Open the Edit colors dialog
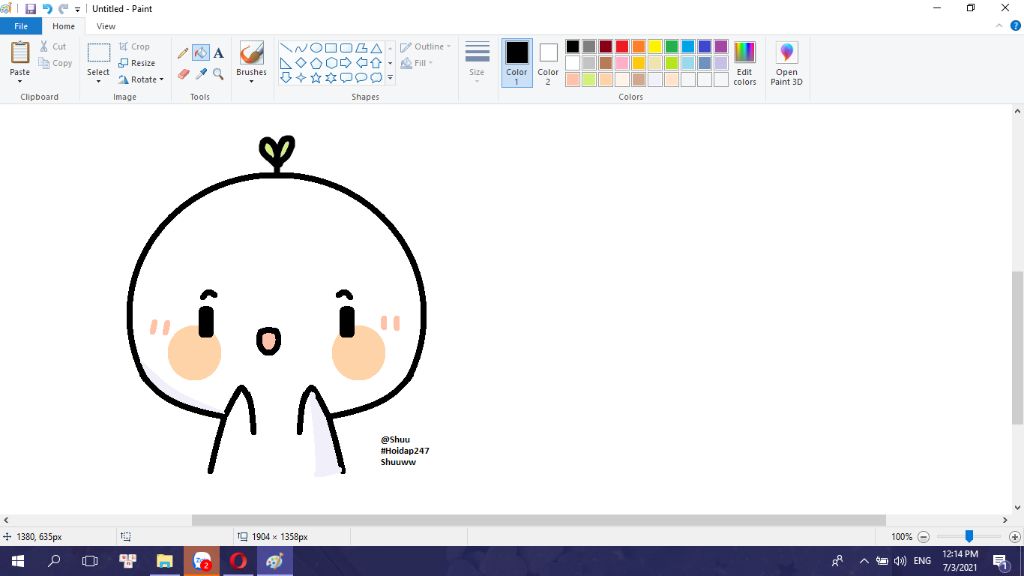This screenshot has width=1024, height=576. point(744,63)
